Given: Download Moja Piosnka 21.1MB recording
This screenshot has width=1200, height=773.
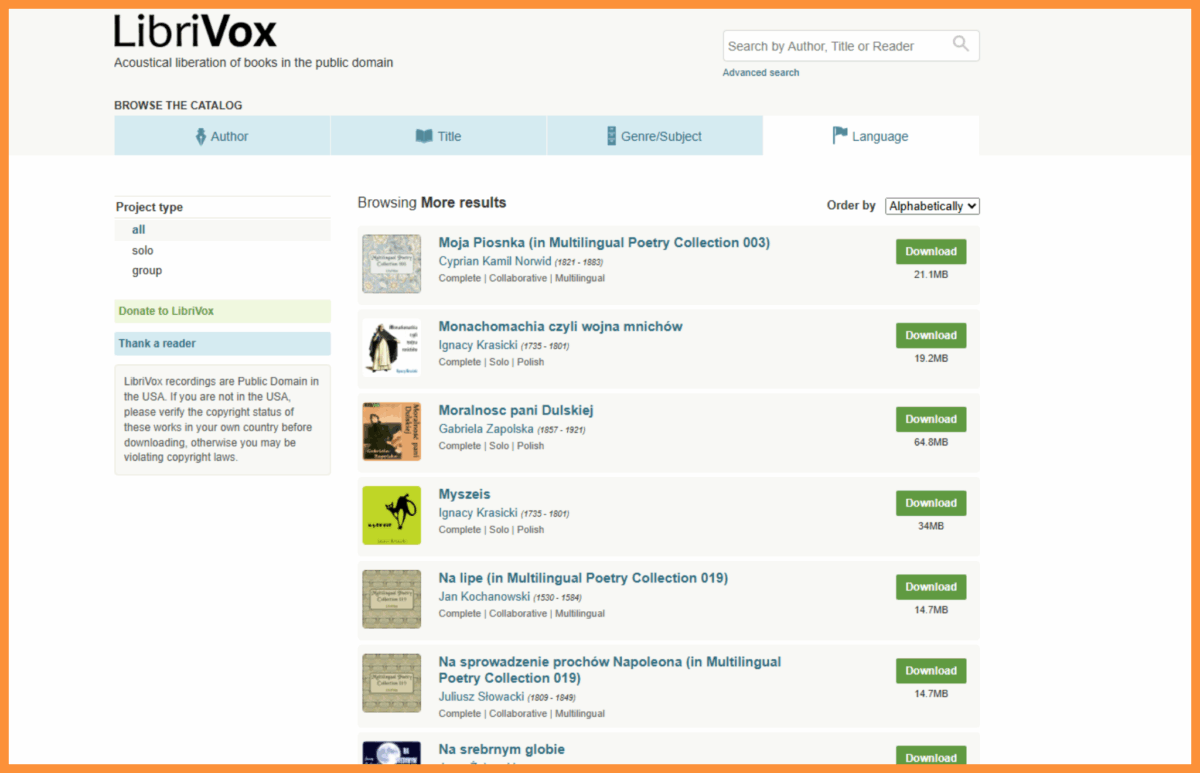Looking at the screenshot, I should pos(931,252).
